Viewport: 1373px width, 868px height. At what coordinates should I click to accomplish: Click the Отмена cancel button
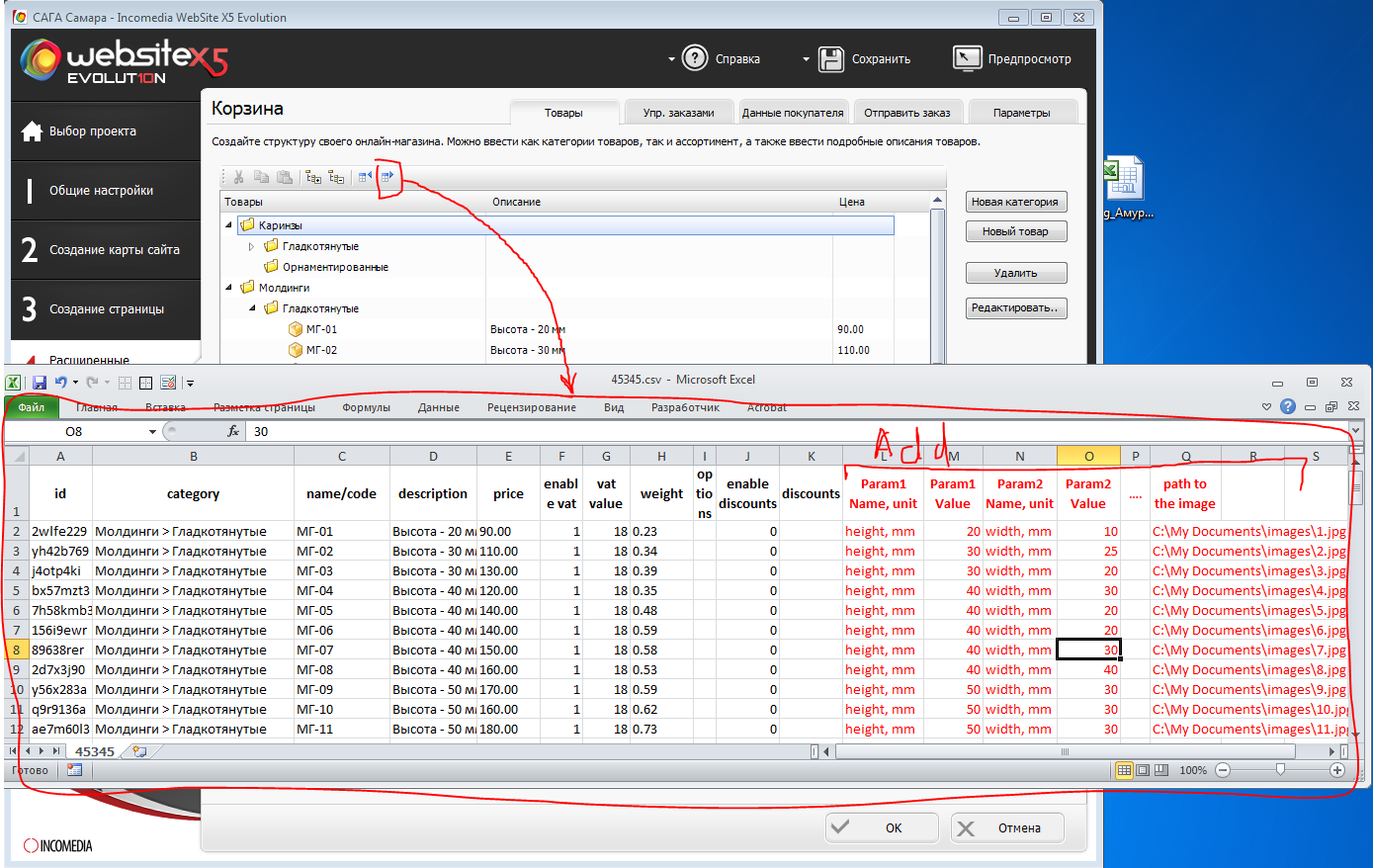click(x=1007, y=827)
